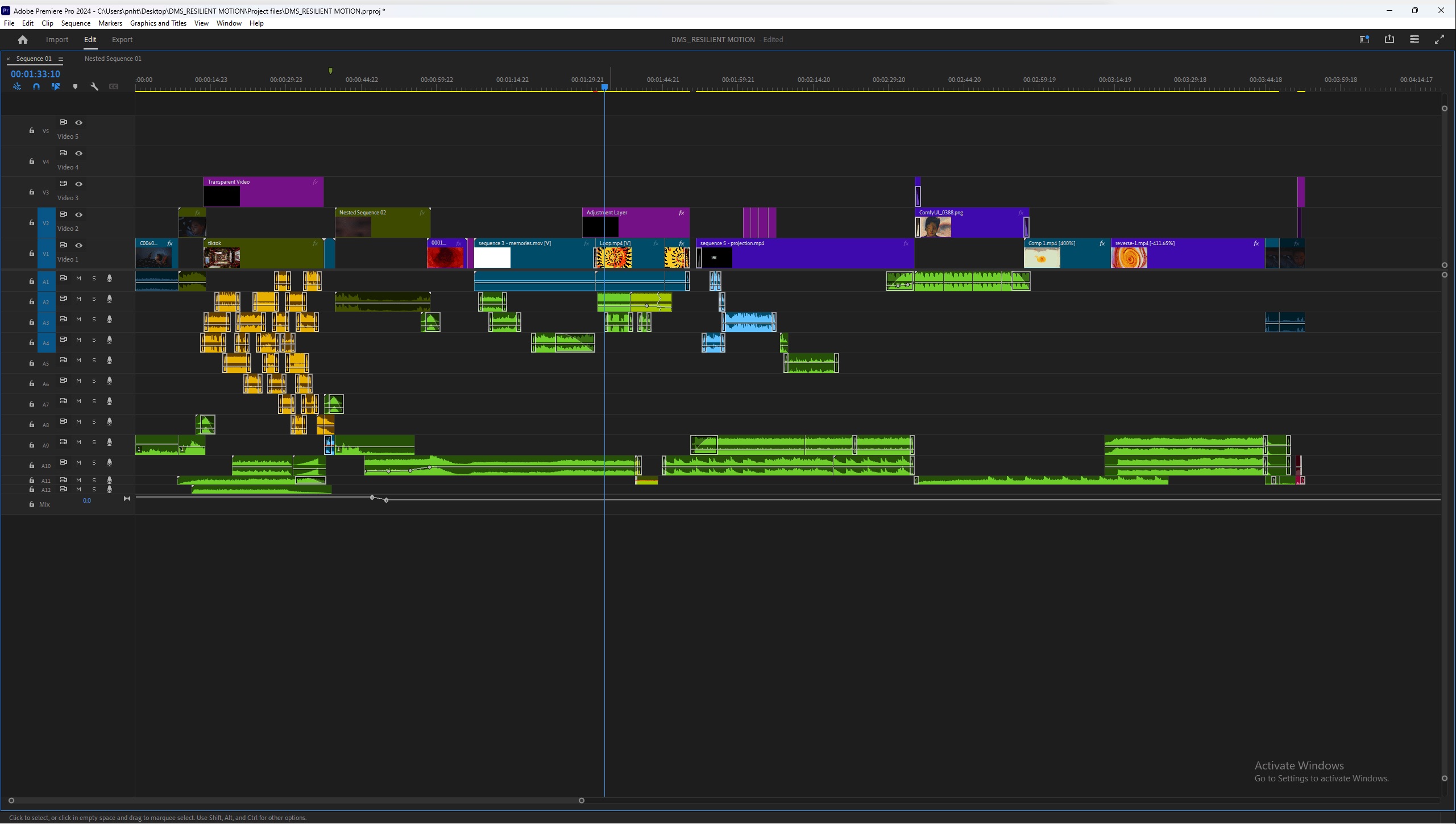The height and width of the screenshot is (824, 1456).
Task: Open the Workspaces dropdown icon
Action: (x=1364, y=39)
